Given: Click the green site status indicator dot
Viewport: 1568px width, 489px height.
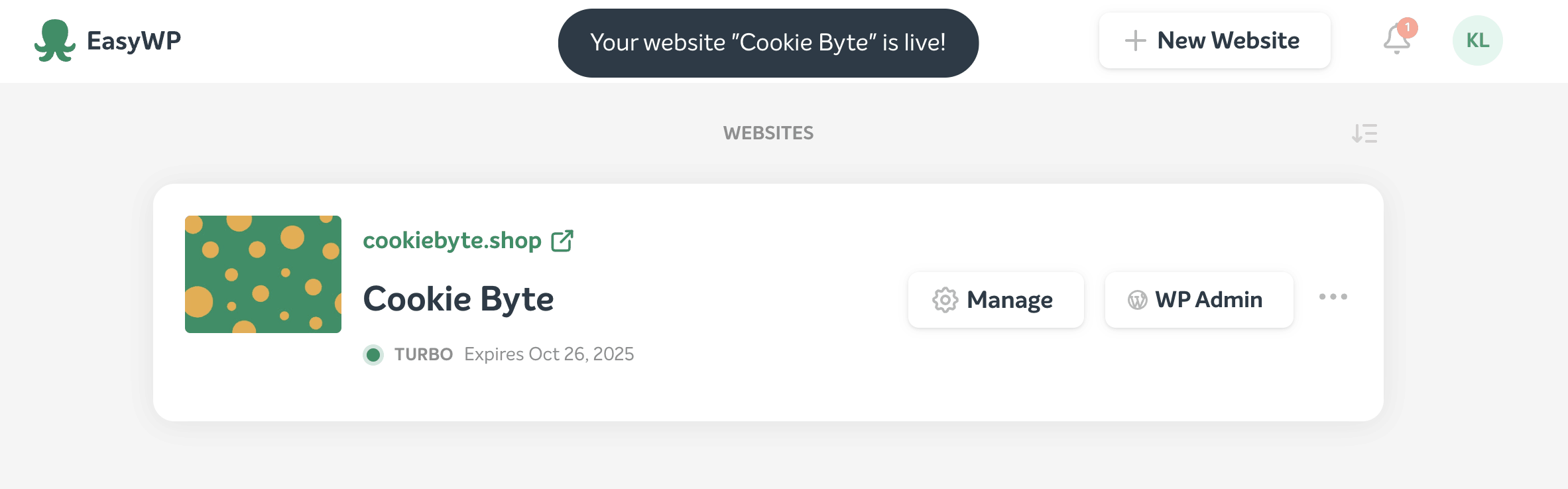Looking at the screenshot, I should point(373,355).
